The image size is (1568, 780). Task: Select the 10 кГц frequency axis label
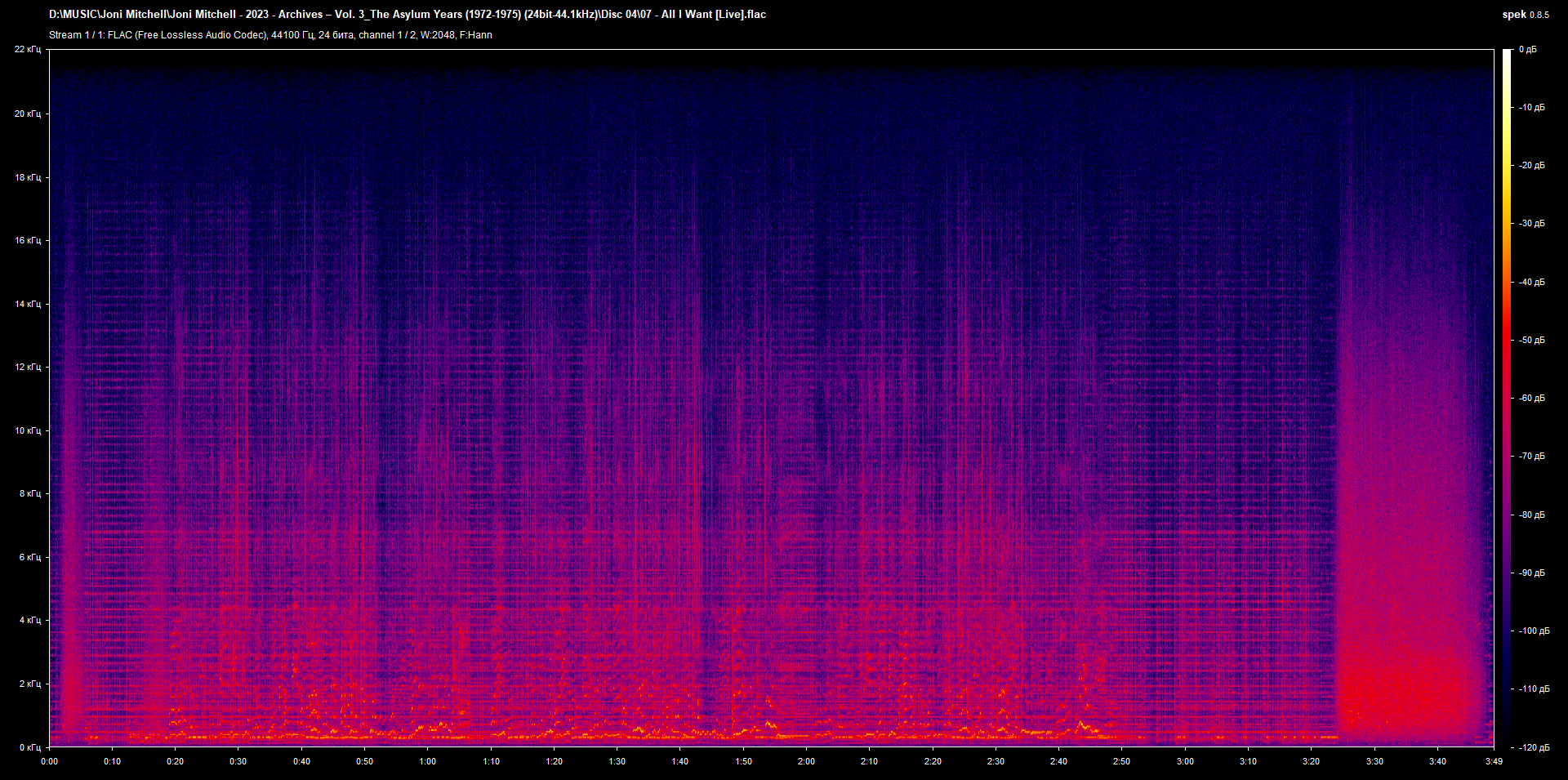pyautogui.click(x=28, y=430)
